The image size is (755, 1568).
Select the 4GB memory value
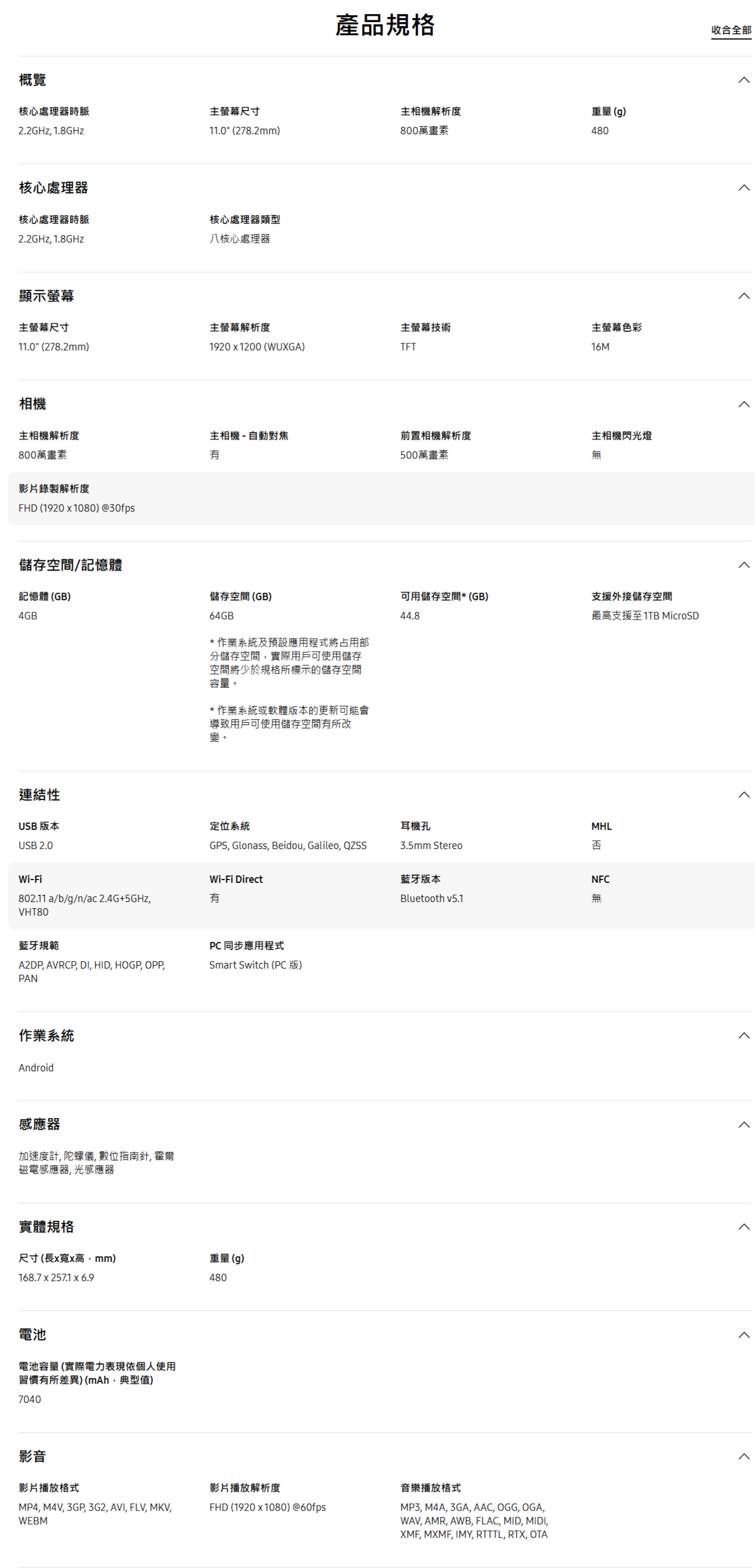tap(28, 616)
